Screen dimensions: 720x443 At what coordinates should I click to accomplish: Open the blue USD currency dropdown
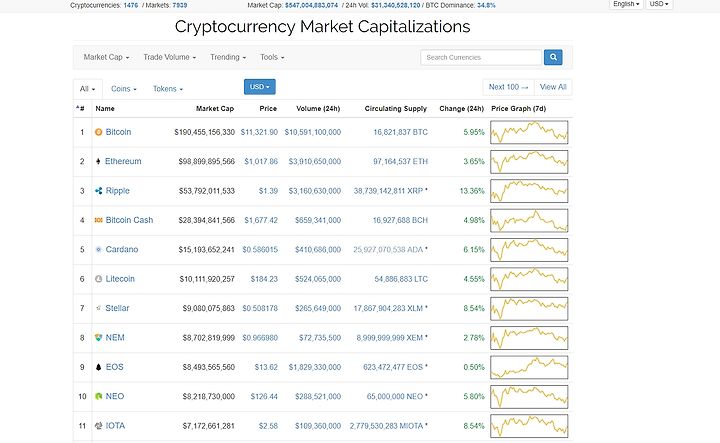pos(259,87)
